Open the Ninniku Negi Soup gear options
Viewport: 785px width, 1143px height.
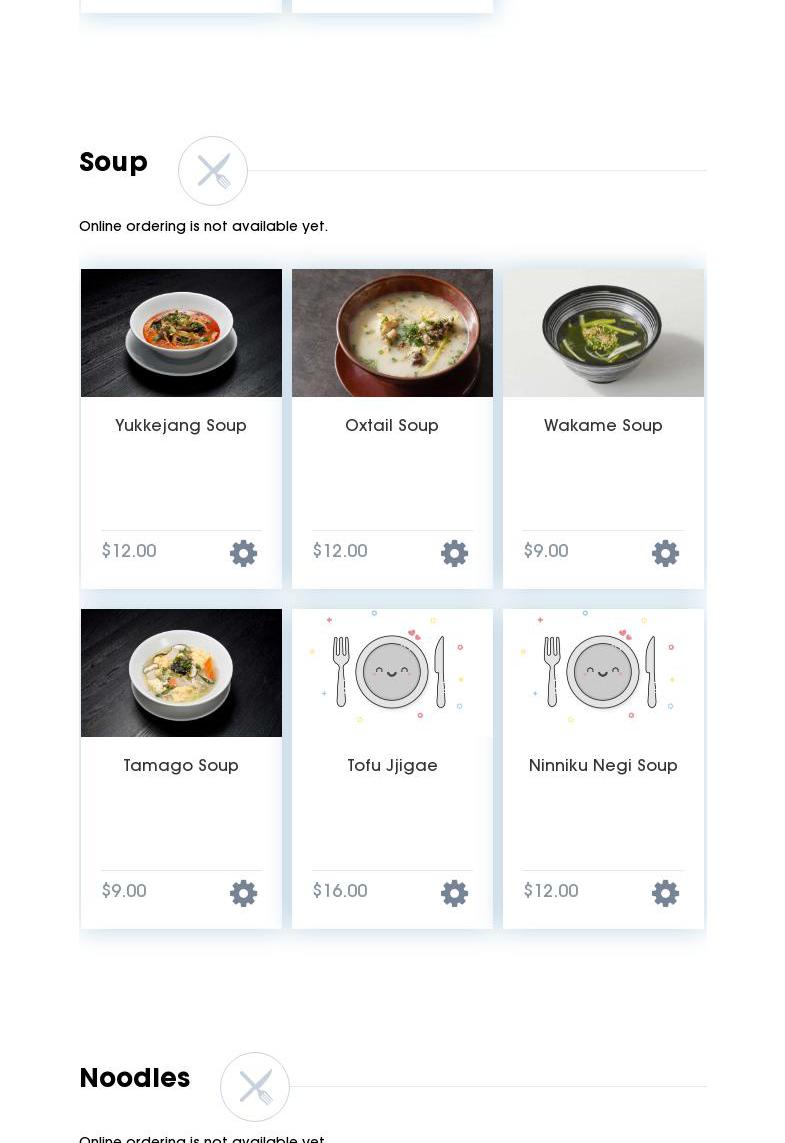(x=665, y=893)
